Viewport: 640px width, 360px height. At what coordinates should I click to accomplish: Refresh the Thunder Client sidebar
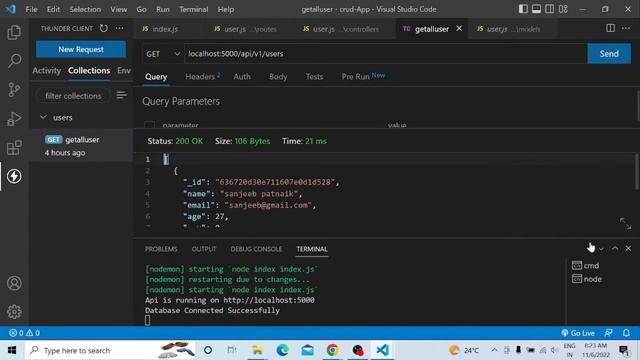(x=104, y=28)
